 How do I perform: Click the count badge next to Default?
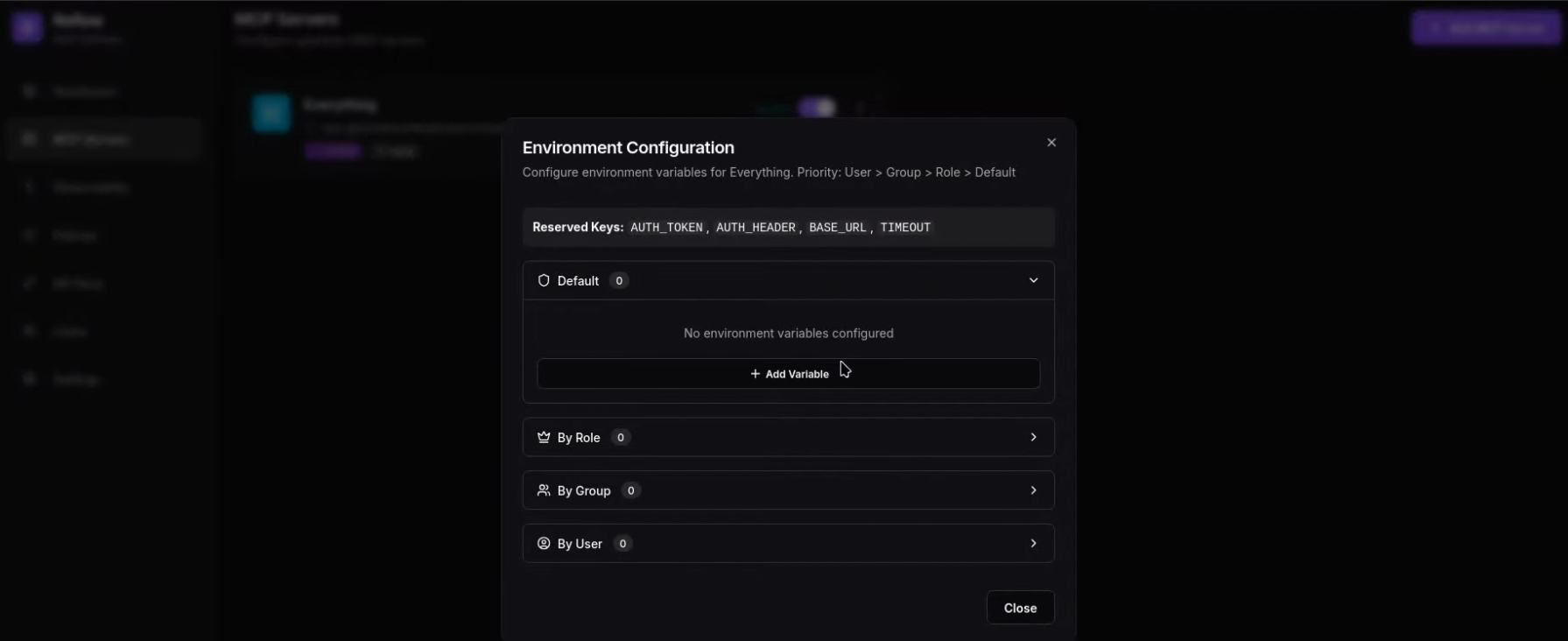pyautogui.click(x=619, y=280)
